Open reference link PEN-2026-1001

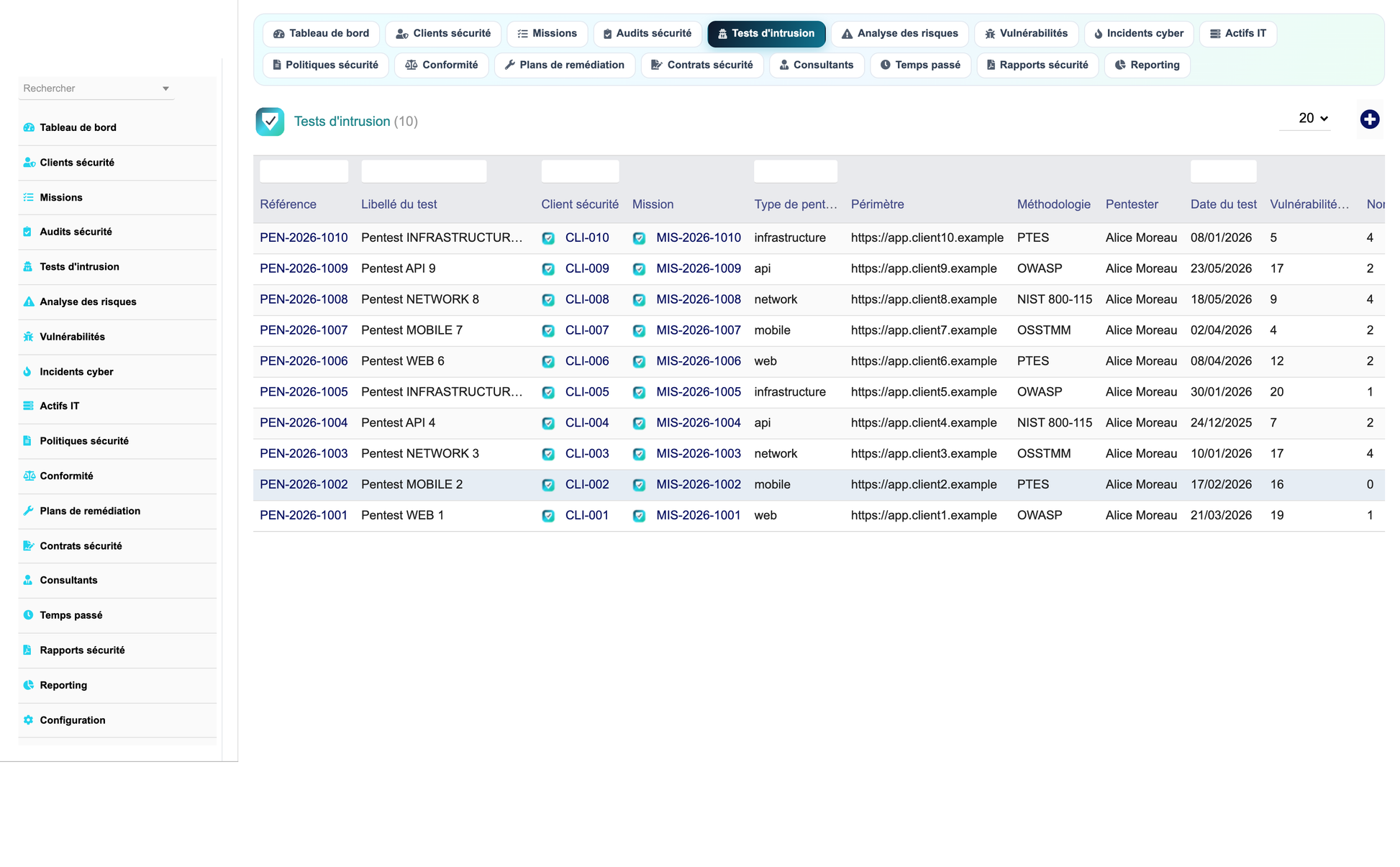pyautogui.click(x=304, y=515)
